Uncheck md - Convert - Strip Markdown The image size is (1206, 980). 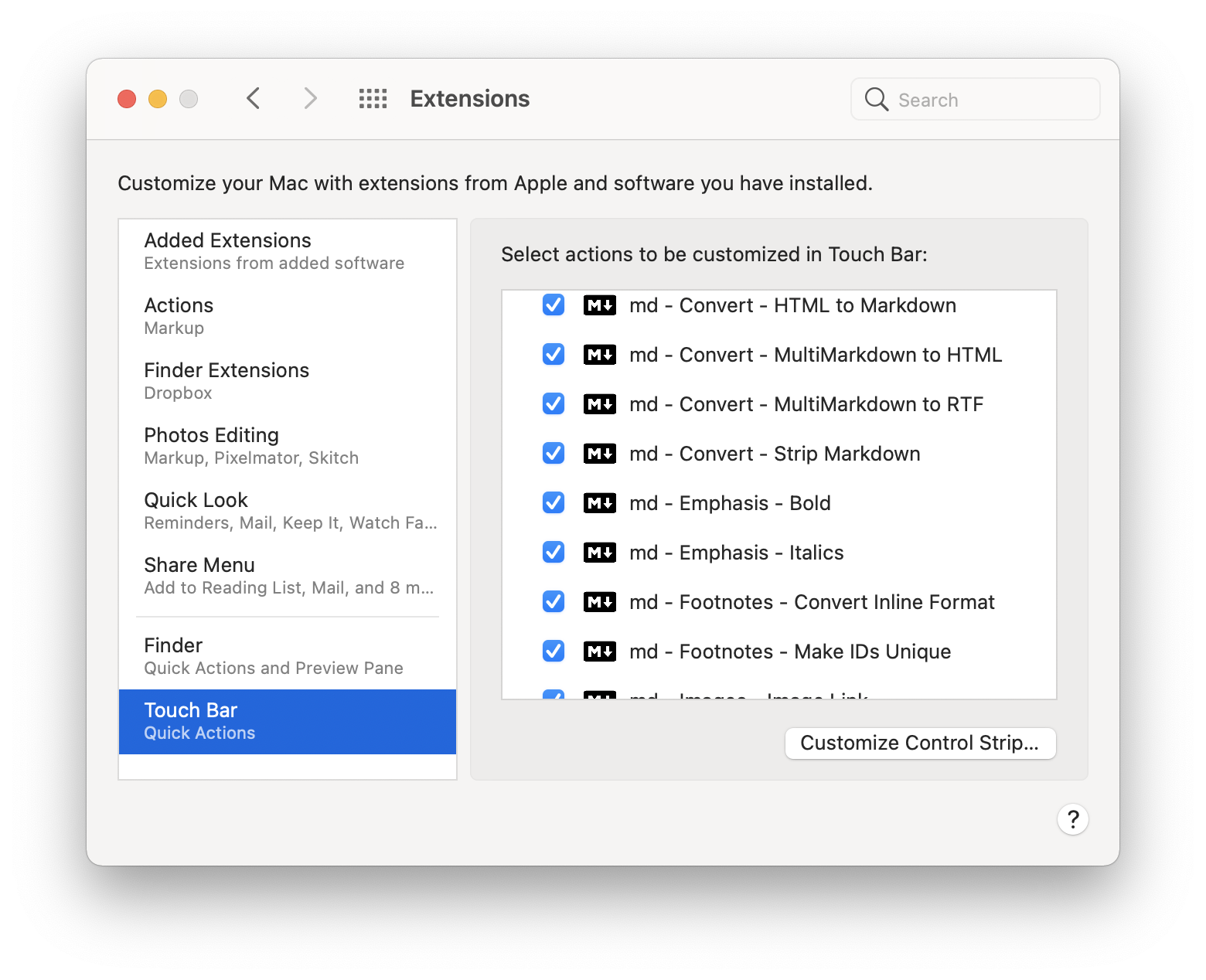(554, 454)
